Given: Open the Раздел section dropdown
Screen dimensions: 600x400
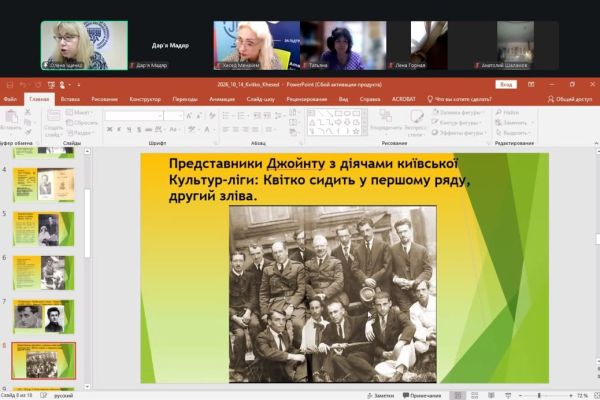Looking at the screenshot, I should pos(79,133).
